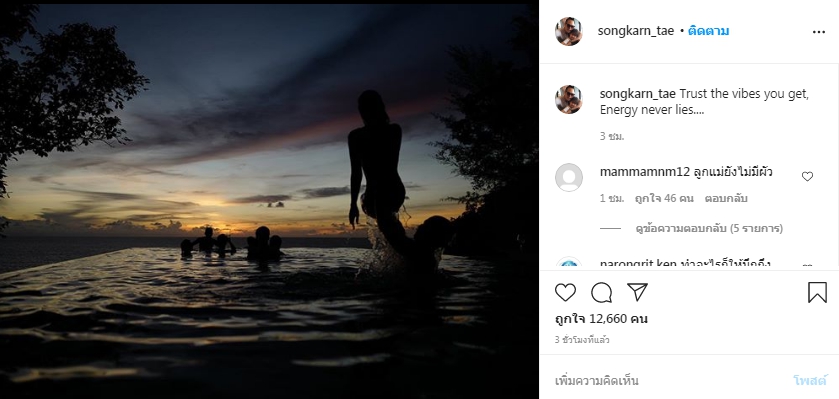Image resolution: width=839 pixels, height=399 pixels.
Task: Click the โพสต์ post button
Action: pyautogui.click(x=810, y=381)
